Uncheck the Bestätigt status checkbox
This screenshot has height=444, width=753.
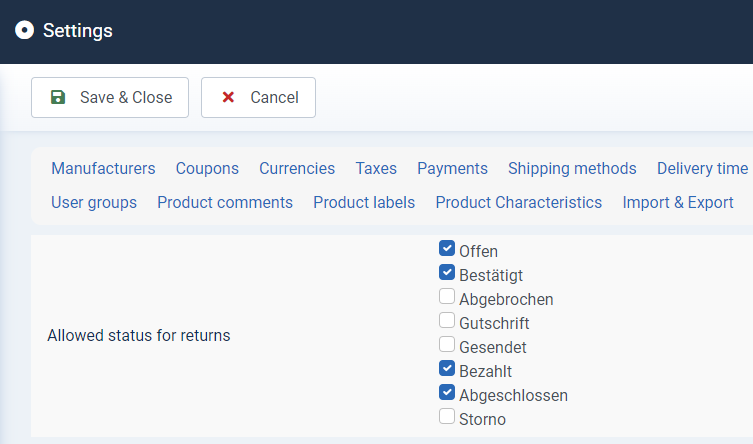pos(447,273)
